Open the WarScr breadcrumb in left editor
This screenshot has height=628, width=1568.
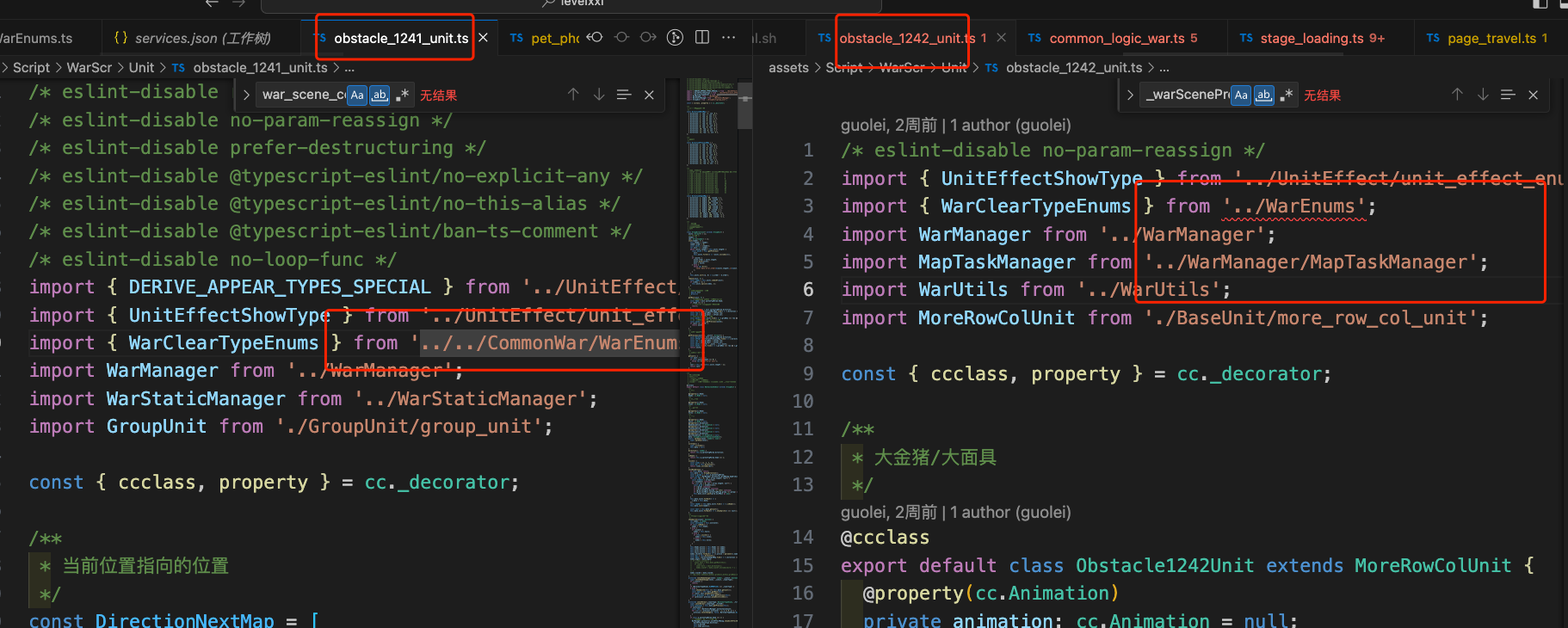[90, 67]
